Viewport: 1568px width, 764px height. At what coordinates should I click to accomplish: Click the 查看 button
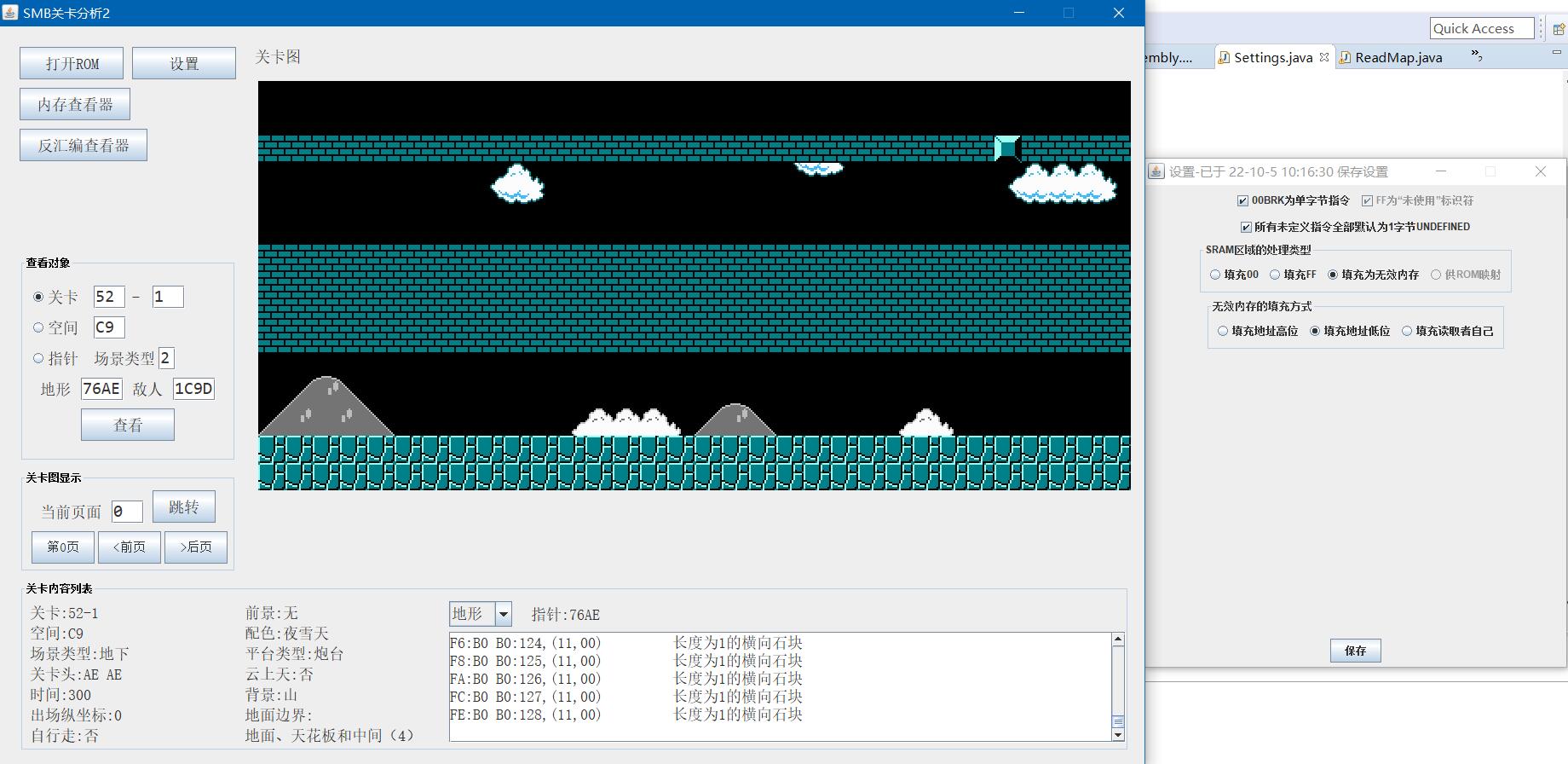pos(128,425)
